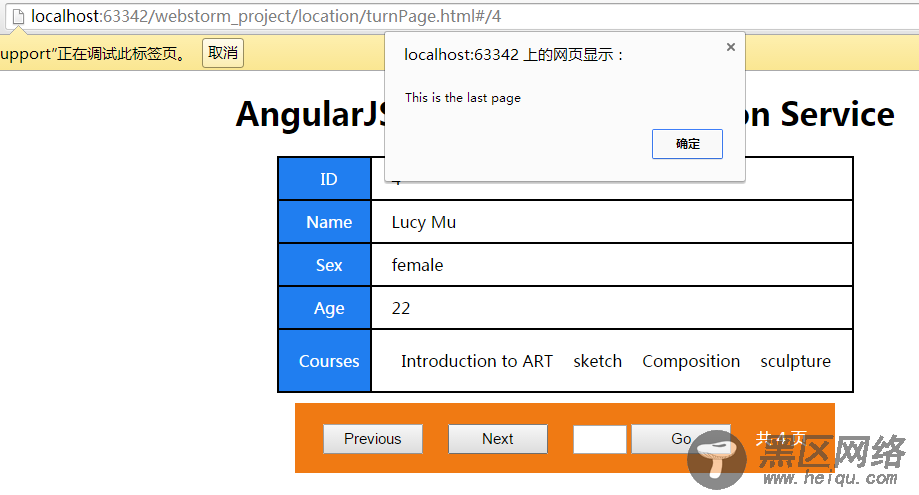Click the 'sculpture' course
Image resolution: width=919 pixels, height=495 pixels.
[795, 361]
